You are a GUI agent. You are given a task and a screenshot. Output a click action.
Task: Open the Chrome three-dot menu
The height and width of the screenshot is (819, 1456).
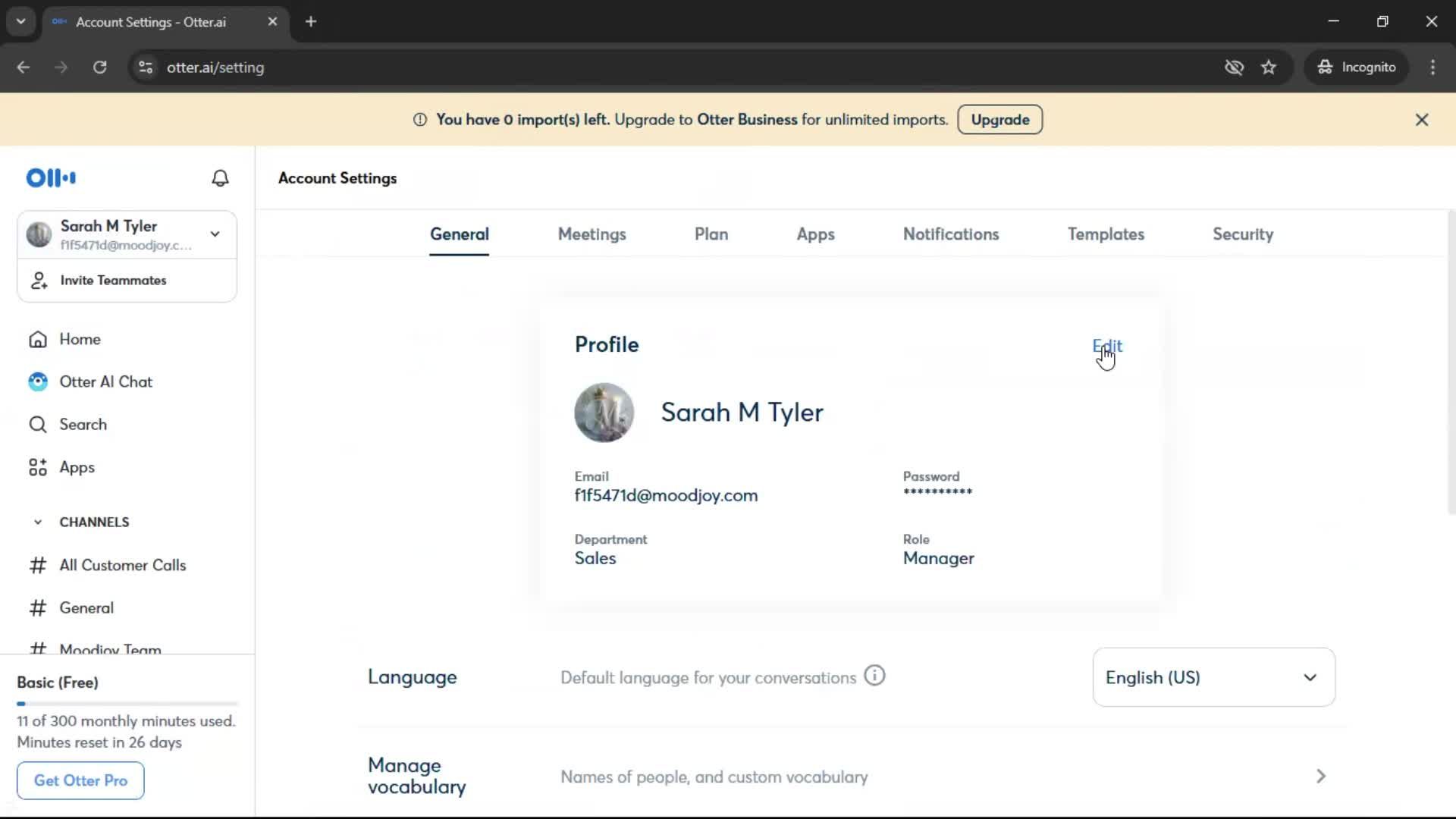[1432, 67]
